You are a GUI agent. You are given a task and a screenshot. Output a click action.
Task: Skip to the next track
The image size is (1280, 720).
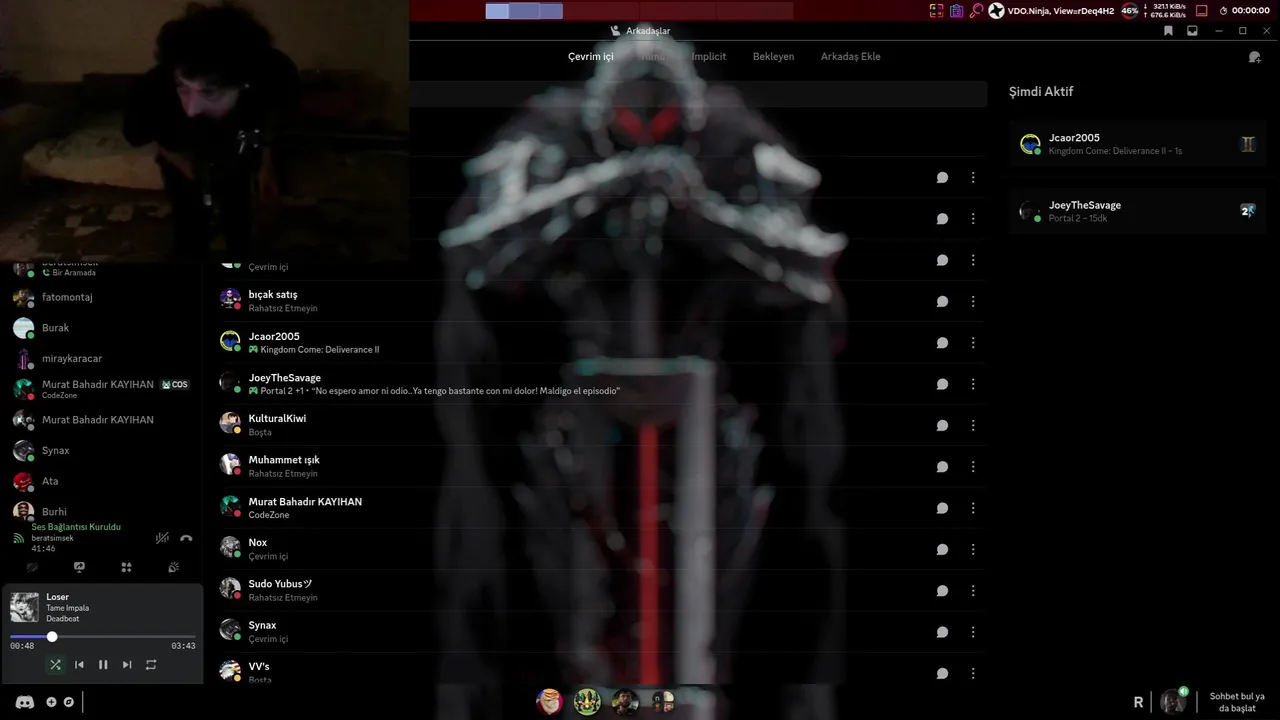tap(127, 665)
